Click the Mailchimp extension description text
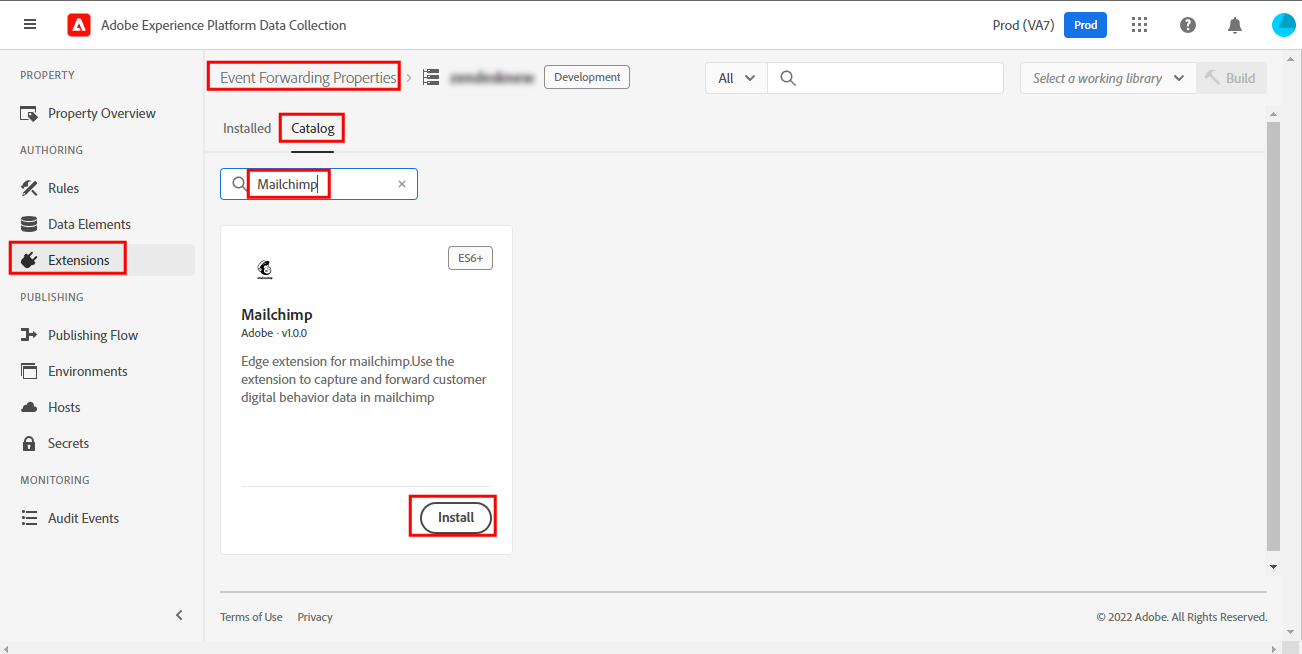 364,379
